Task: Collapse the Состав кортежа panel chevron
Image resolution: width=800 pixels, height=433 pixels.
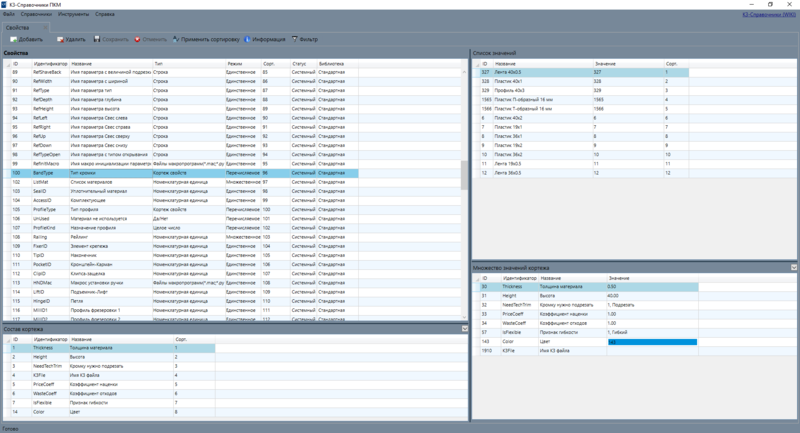Action: pyautogui.click(x=465, y=329)
